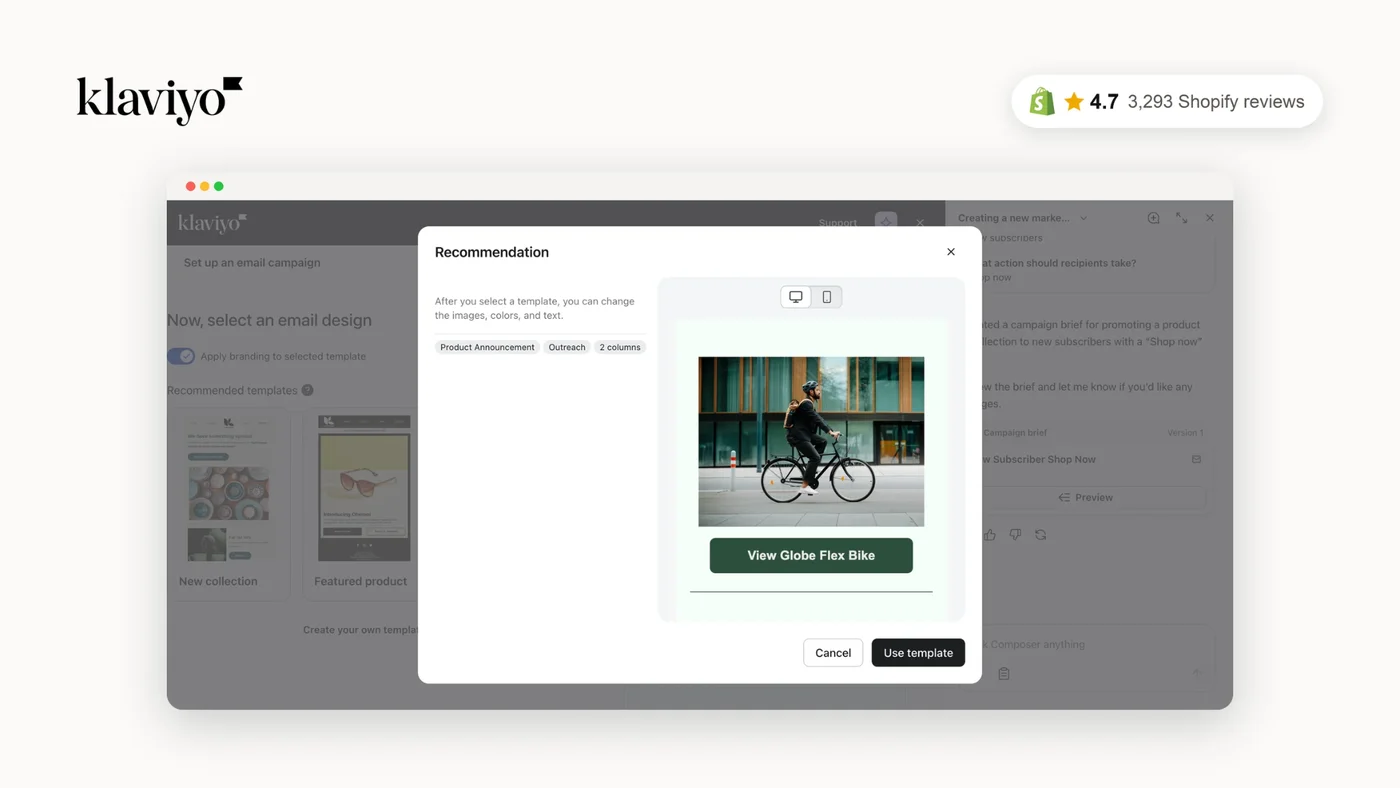Screen dimensions: 1400x788
Task: Click the yellow window minimize dot
Action: 205,186
